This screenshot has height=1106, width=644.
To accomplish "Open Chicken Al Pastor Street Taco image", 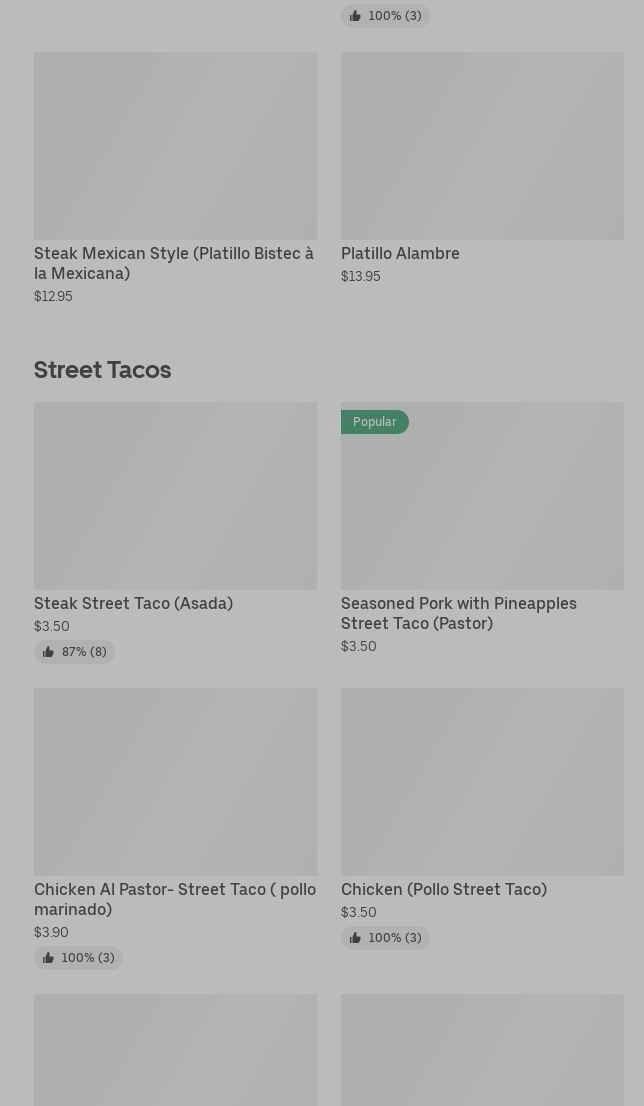I will [x=175, y=782].
